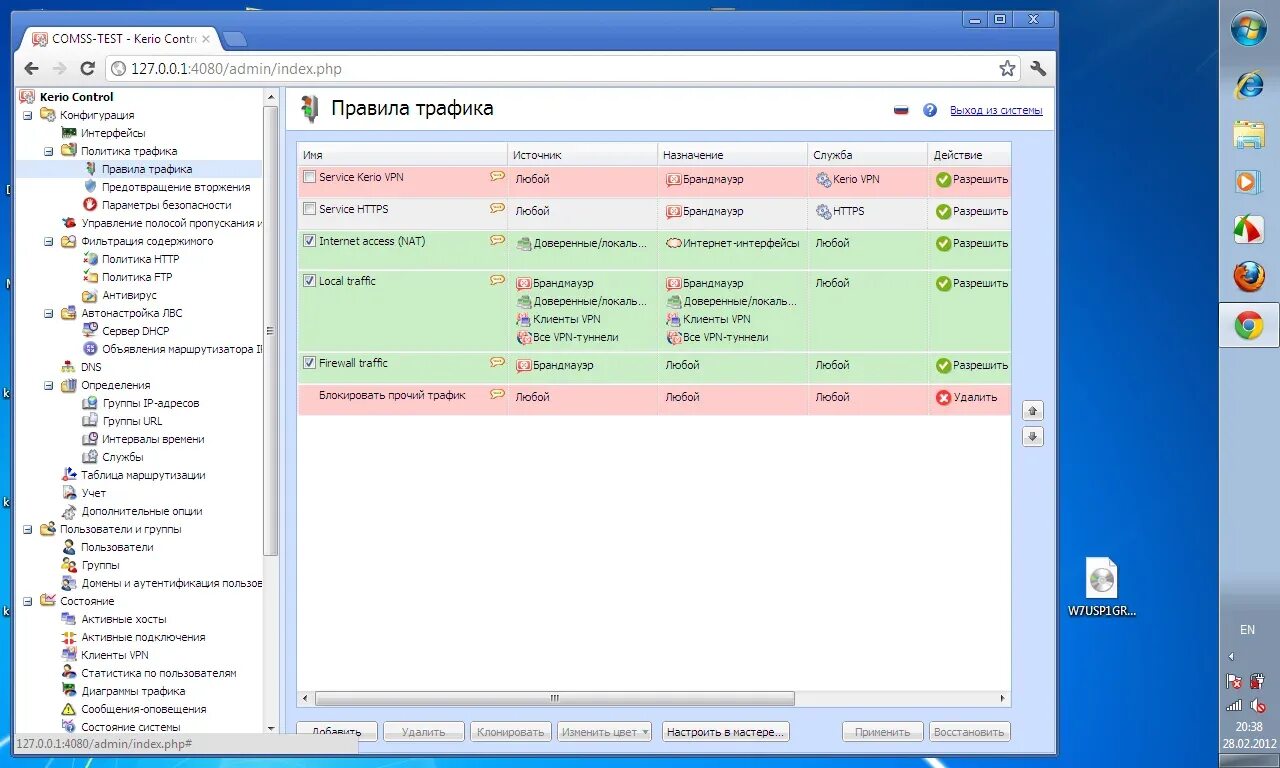Open Предотвращение вторжения settings
The image size is (1280, 768).
tap(175, 187)
